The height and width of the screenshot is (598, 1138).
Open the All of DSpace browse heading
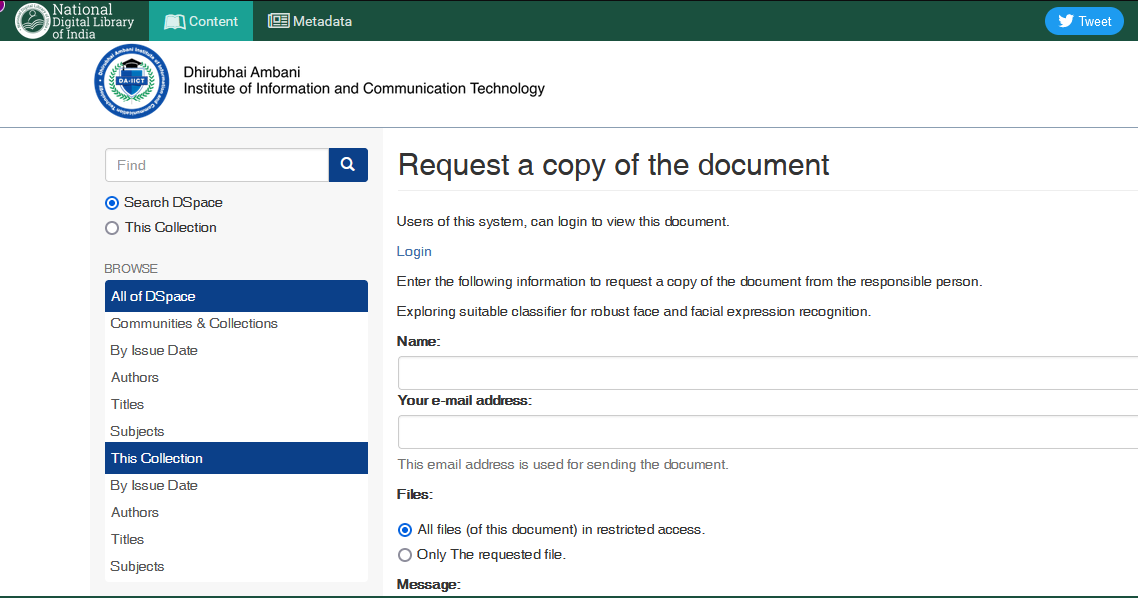coord(237,296)
